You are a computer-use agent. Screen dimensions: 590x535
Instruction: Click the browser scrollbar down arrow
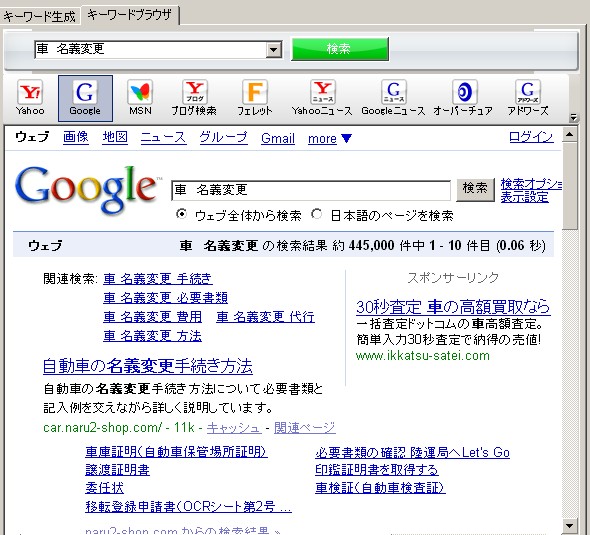coord(570,526)
